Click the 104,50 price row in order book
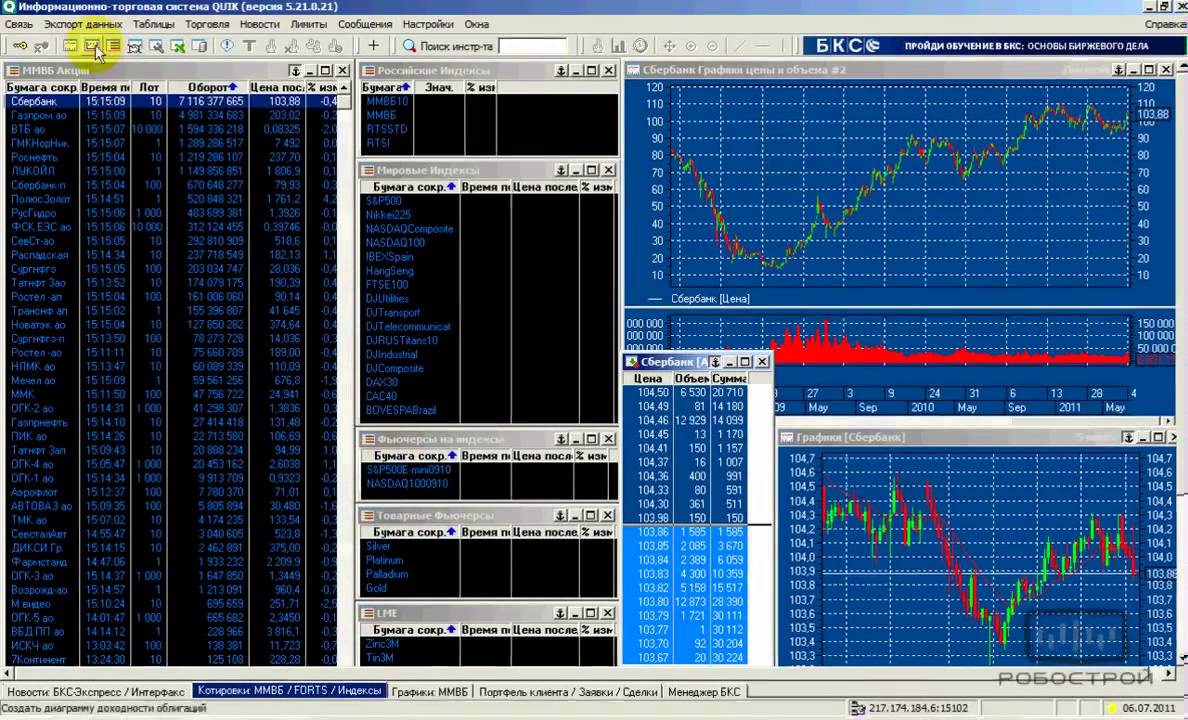Viewport: 1188px width, 720px height. (x=685, y=393)
